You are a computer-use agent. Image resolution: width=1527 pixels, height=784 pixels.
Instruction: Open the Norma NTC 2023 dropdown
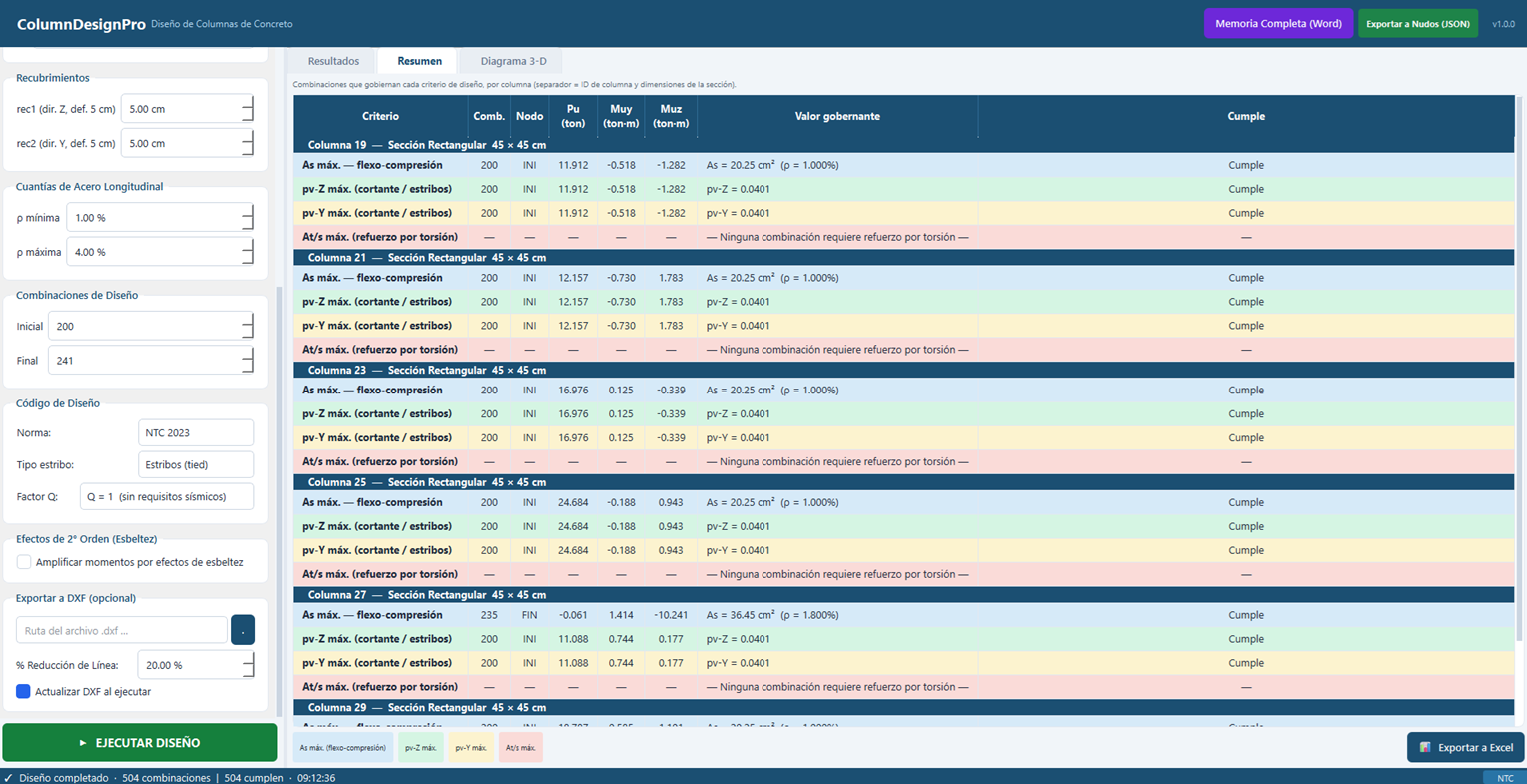196,433
